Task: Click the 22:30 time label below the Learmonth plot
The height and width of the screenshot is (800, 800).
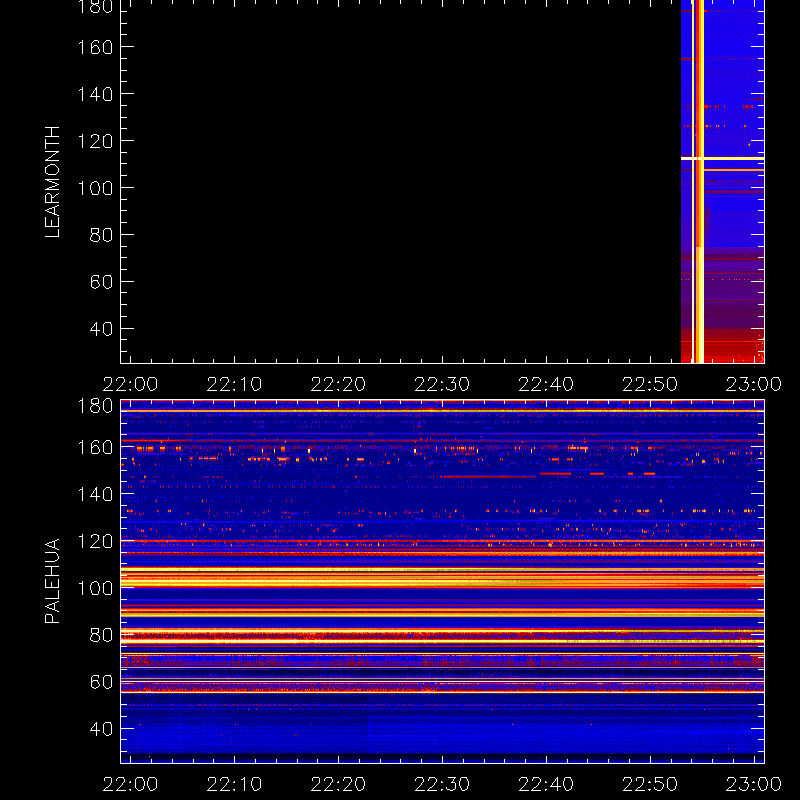Action: [442, 384]
